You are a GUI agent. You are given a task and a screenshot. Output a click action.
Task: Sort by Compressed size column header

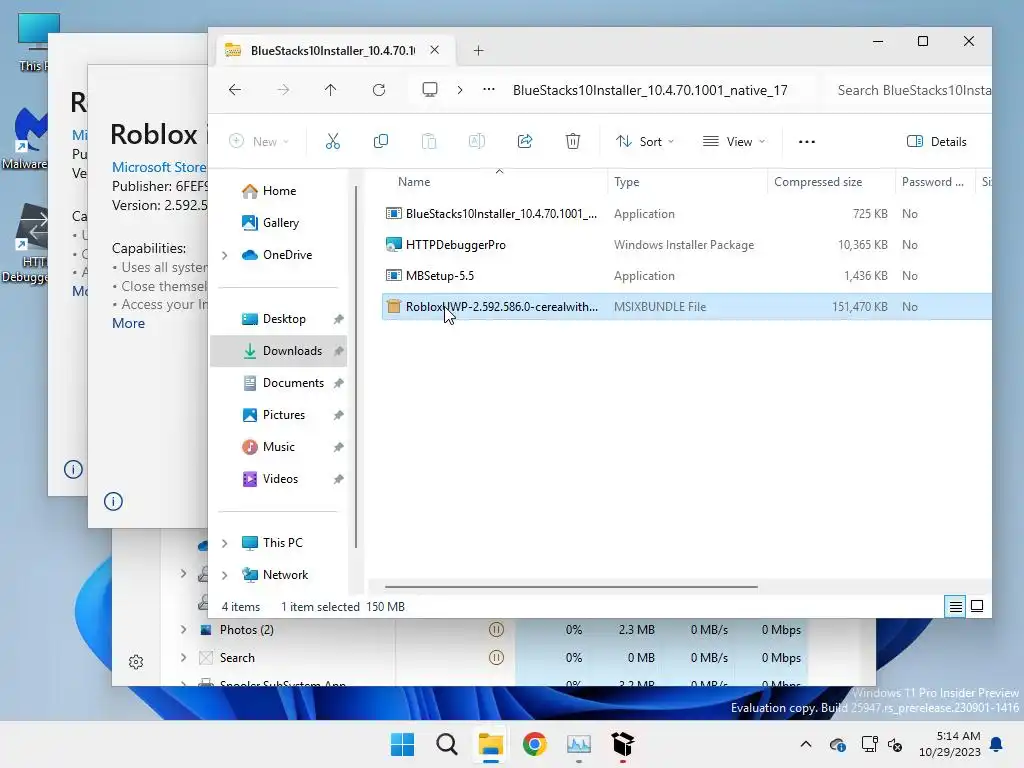pos(818,182)
